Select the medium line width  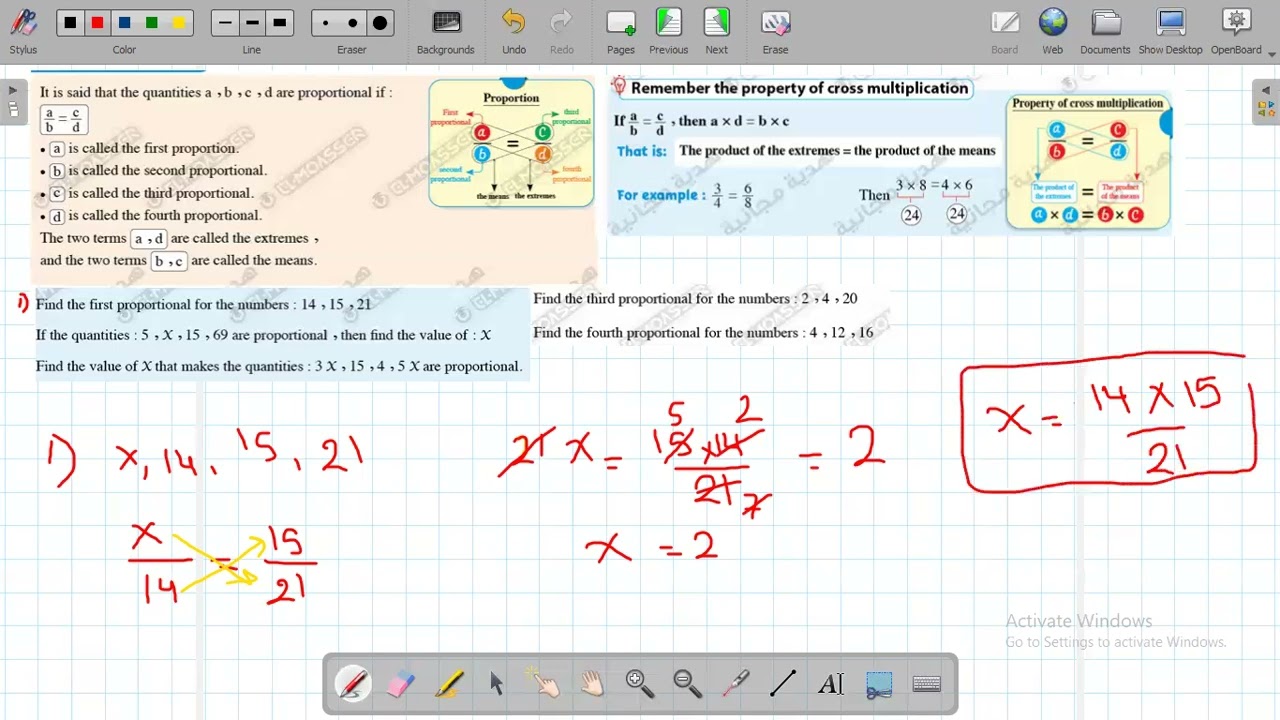(x=252, y=23)
